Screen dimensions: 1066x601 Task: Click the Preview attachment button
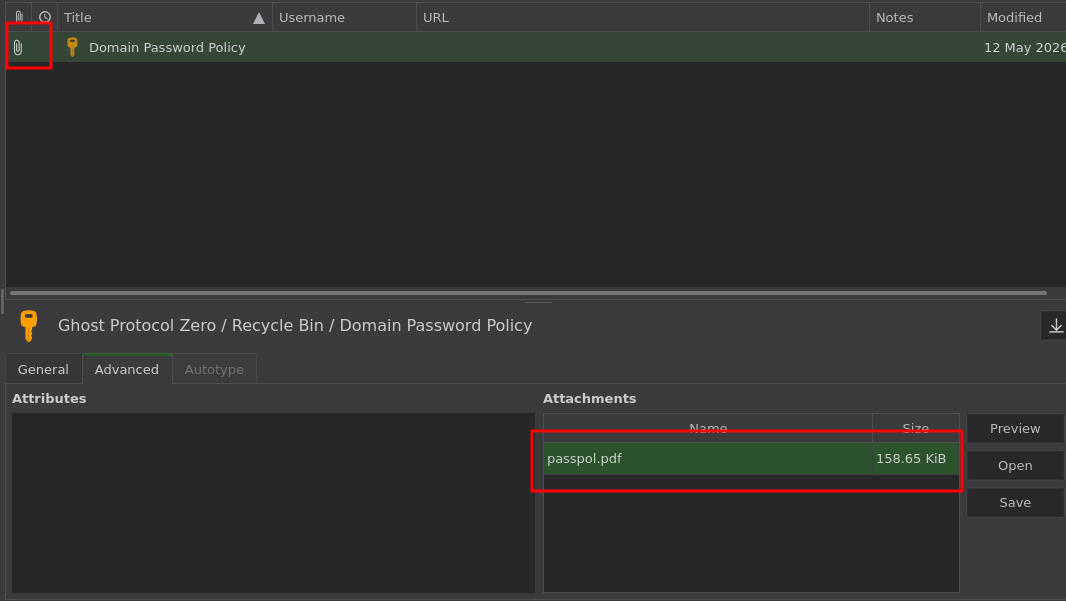click(1015, 428)
